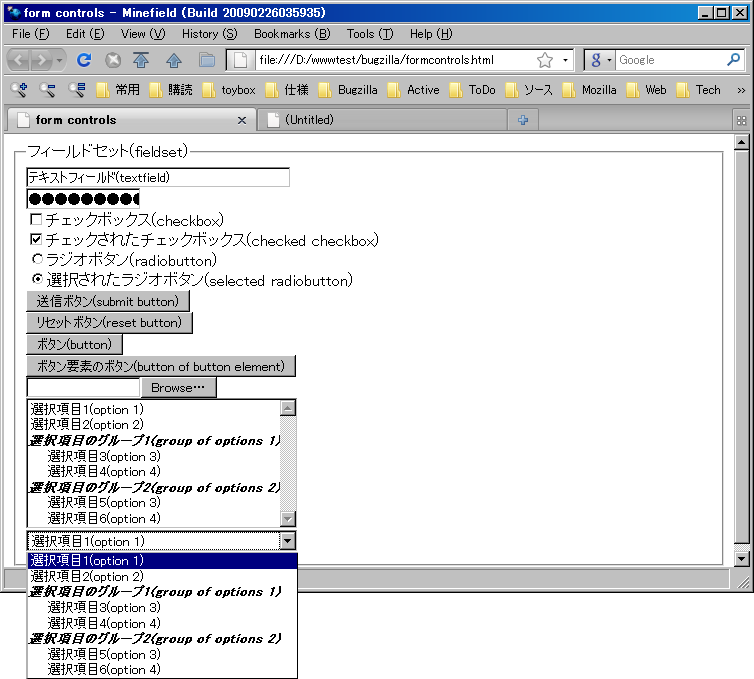The height and width of the screenshot is (679, 754).
Task: Open the 常用 bookmarks folder
Action: (118, 89)
